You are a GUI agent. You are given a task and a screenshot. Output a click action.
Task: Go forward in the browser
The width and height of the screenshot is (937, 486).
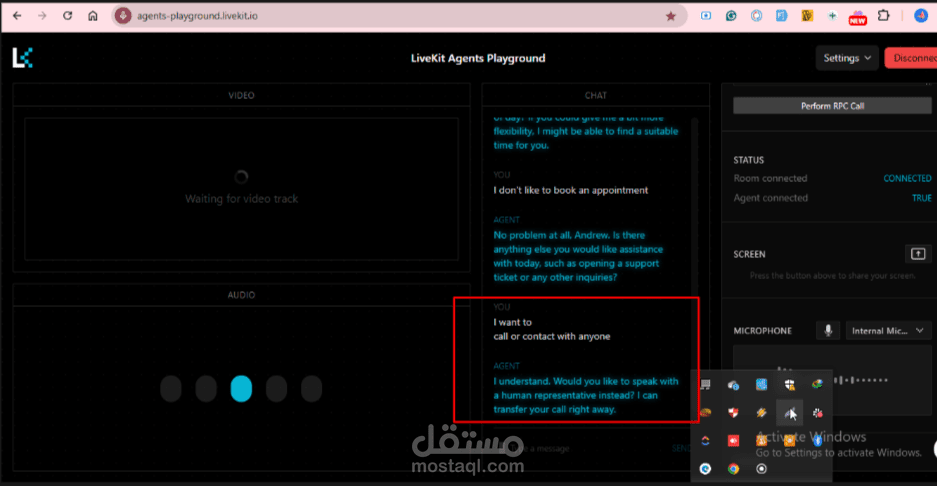click(x=42, y=16)
